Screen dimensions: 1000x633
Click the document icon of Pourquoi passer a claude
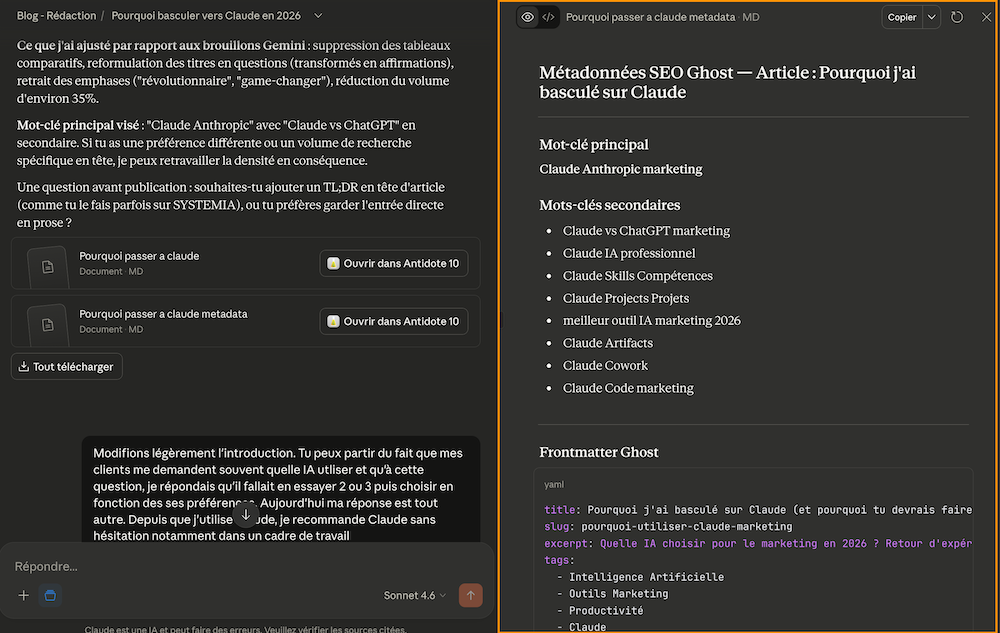coord(48,266)
